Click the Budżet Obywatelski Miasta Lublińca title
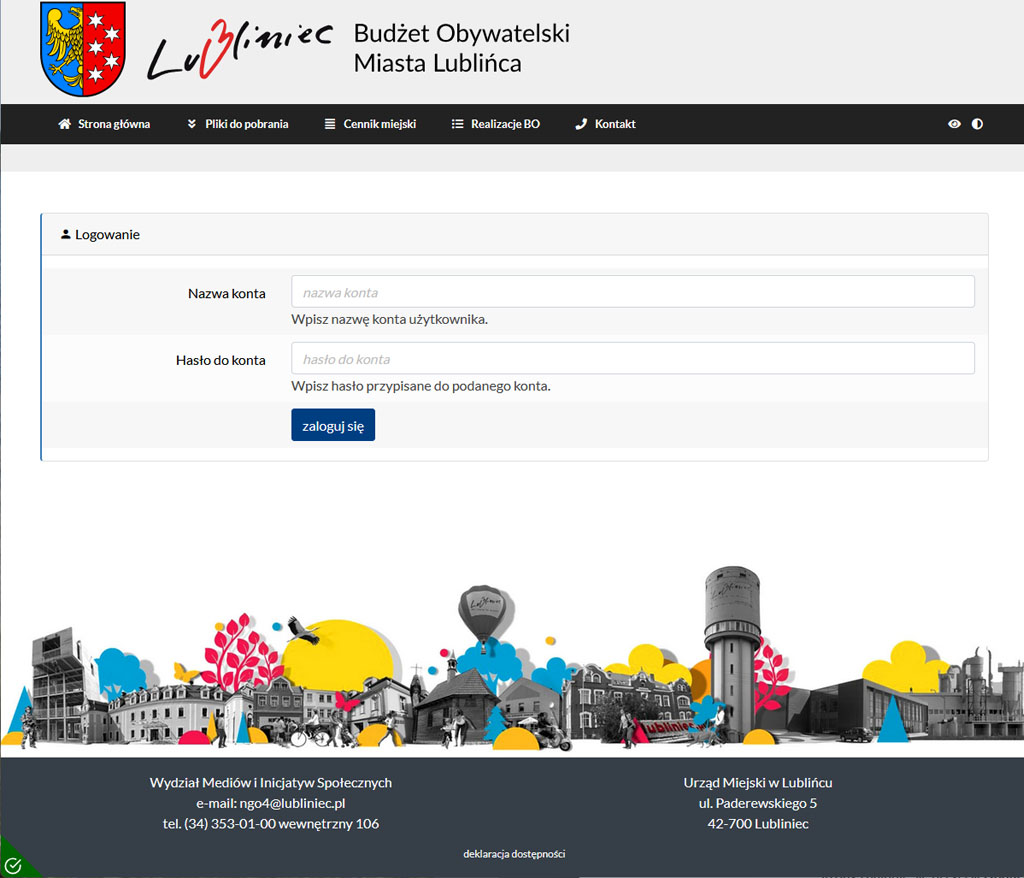The width and height of the screenshot is (1024, 878). point(461,49)
